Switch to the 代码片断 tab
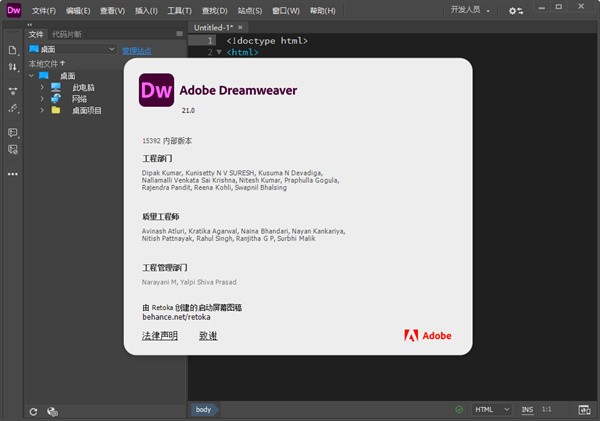The image size is (600, 421). pyautogui.click(x=69, y=34)
